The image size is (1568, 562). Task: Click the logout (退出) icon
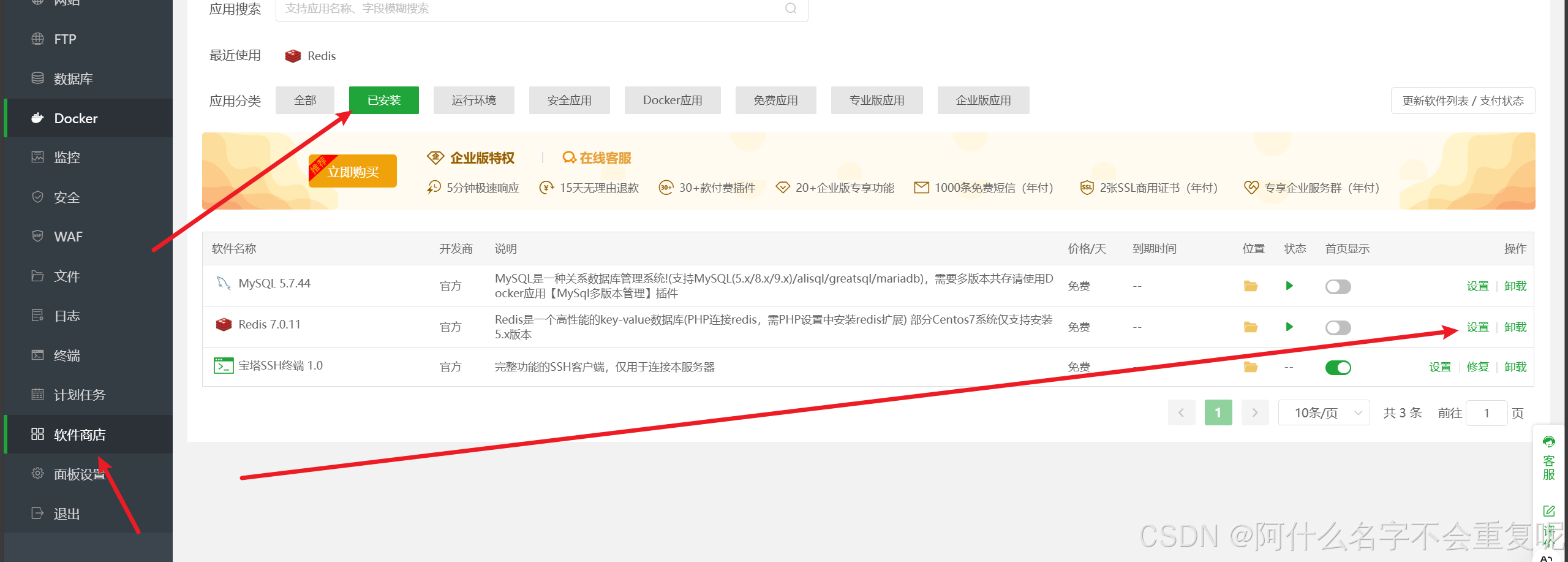tap(37, 513)
